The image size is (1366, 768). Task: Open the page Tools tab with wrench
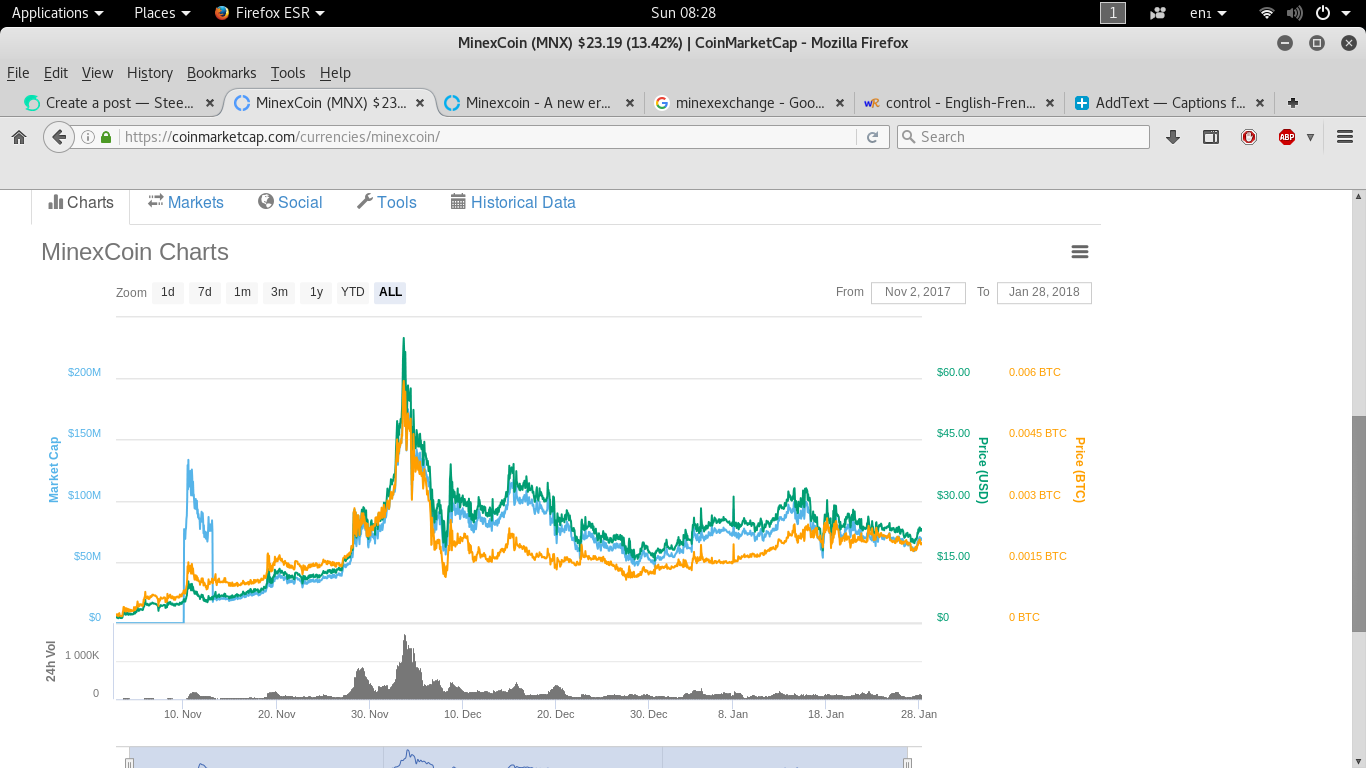tap(387, 202)
